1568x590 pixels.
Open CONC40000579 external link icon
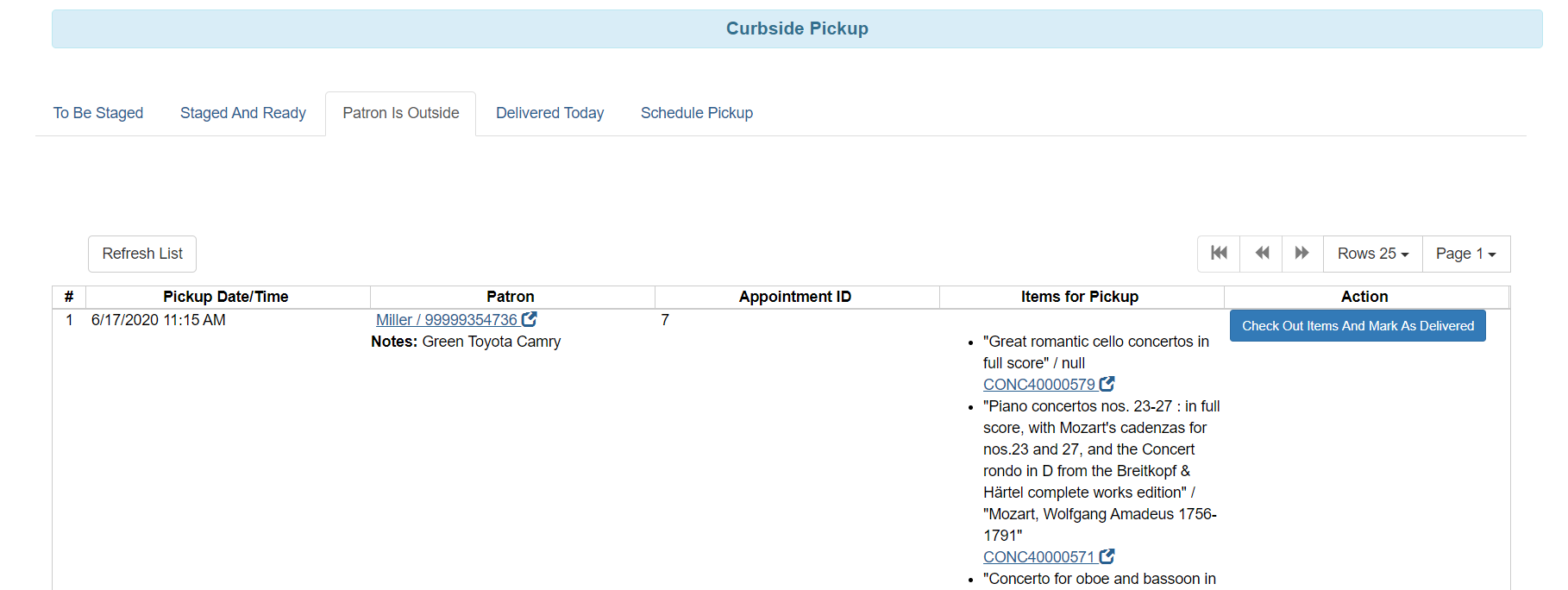[1107, 384]
